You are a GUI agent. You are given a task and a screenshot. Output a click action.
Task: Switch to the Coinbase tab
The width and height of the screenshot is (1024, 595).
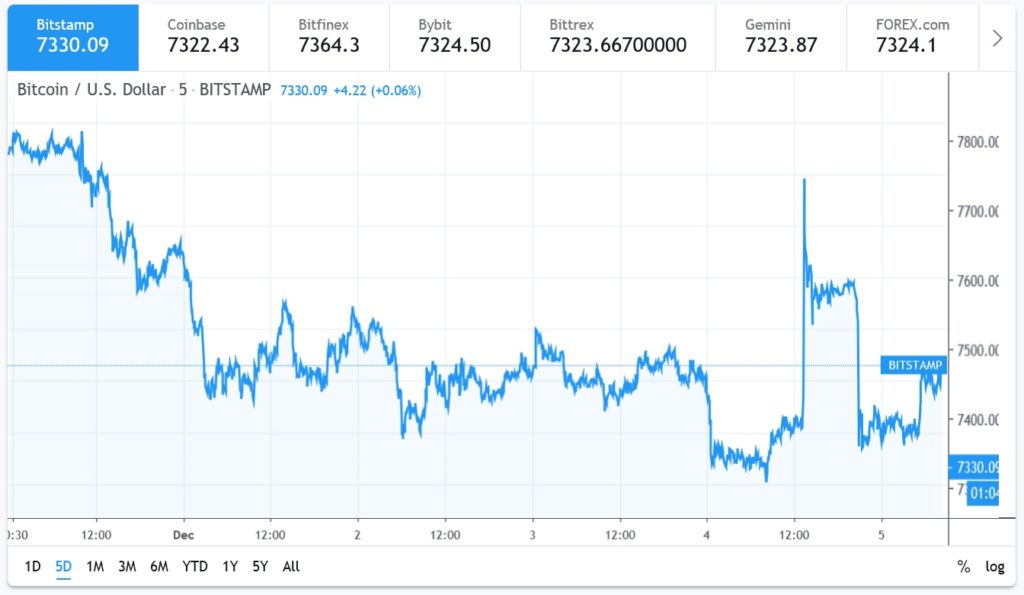click(x=204, y=35)
